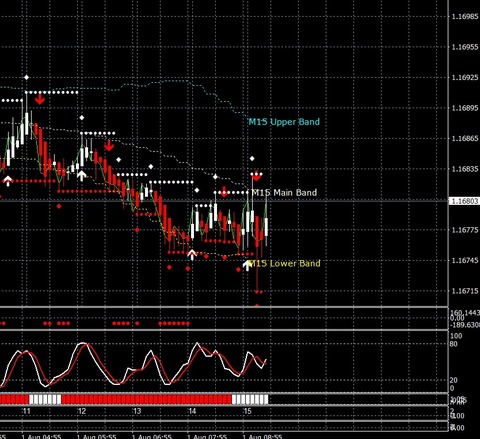
Task: Click the hour 15 time marker
Action: [x=247, y=411]
